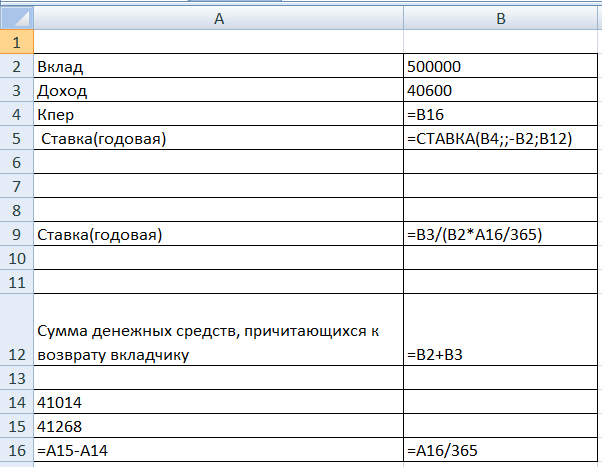Select row 2 header

click(x=17, y=66)
